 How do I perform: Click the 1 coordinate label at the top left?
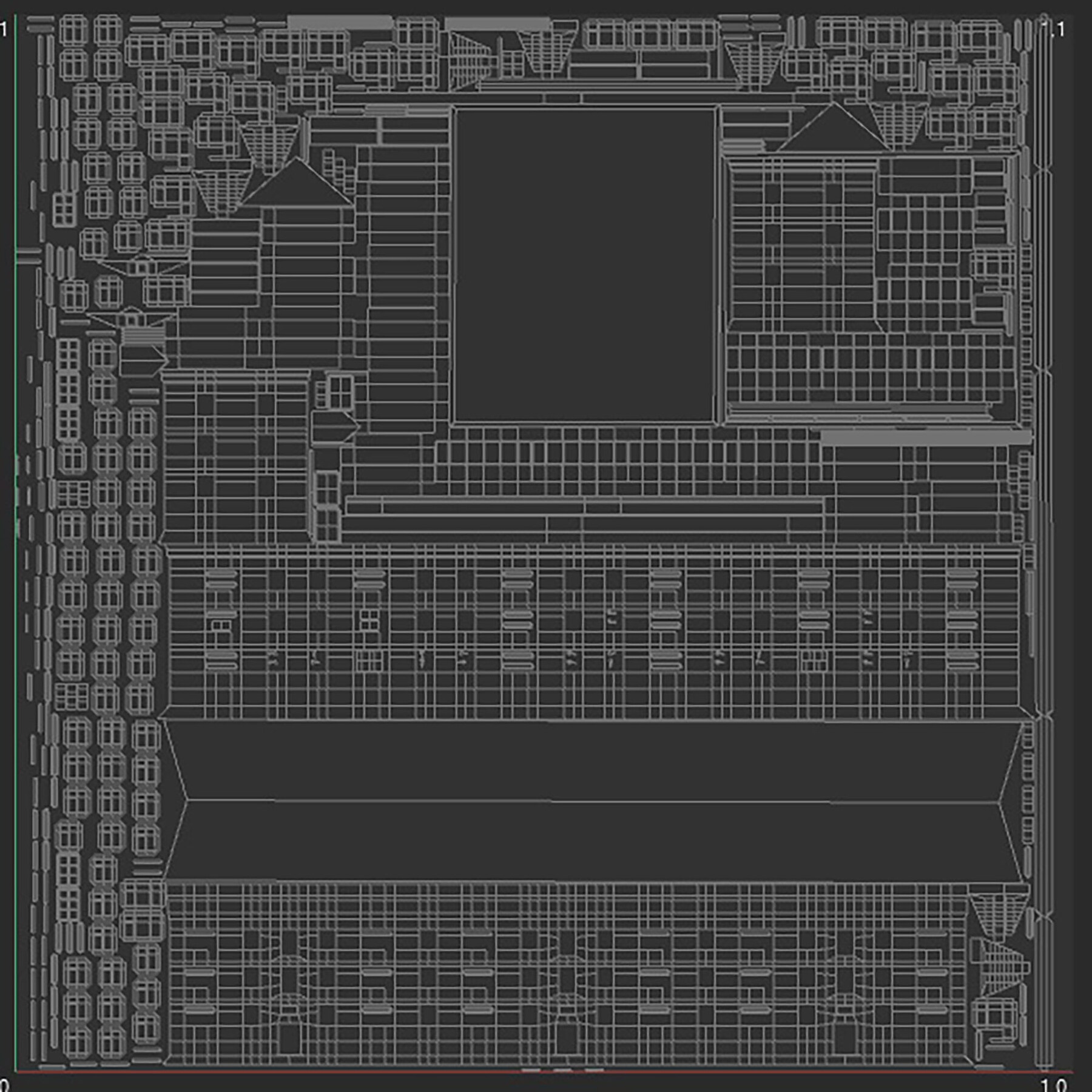(5, 27)
